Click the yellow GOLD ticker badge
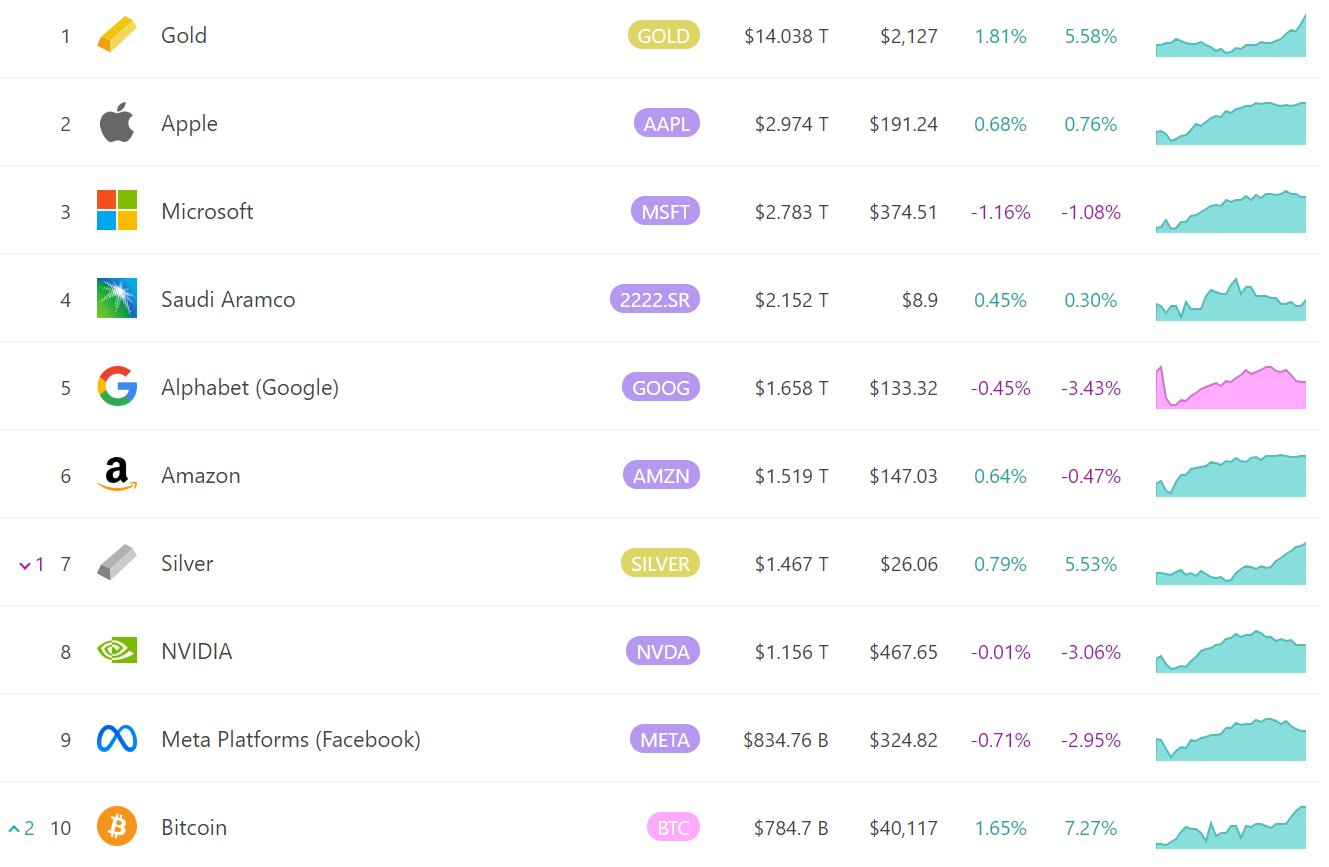 [663, 36]
